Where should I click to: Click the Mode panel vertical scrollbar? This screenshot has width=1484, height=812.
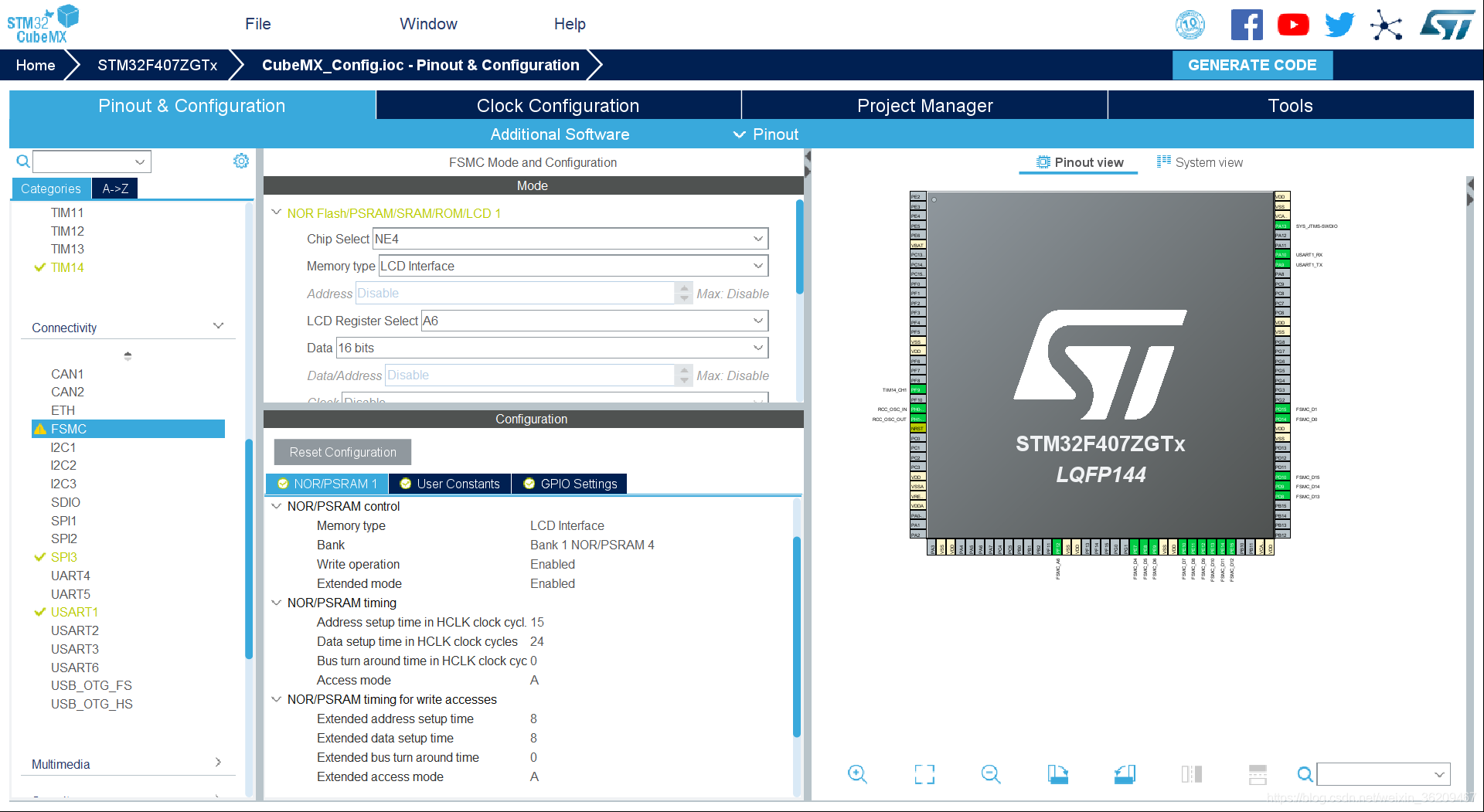tap(800, 246)
